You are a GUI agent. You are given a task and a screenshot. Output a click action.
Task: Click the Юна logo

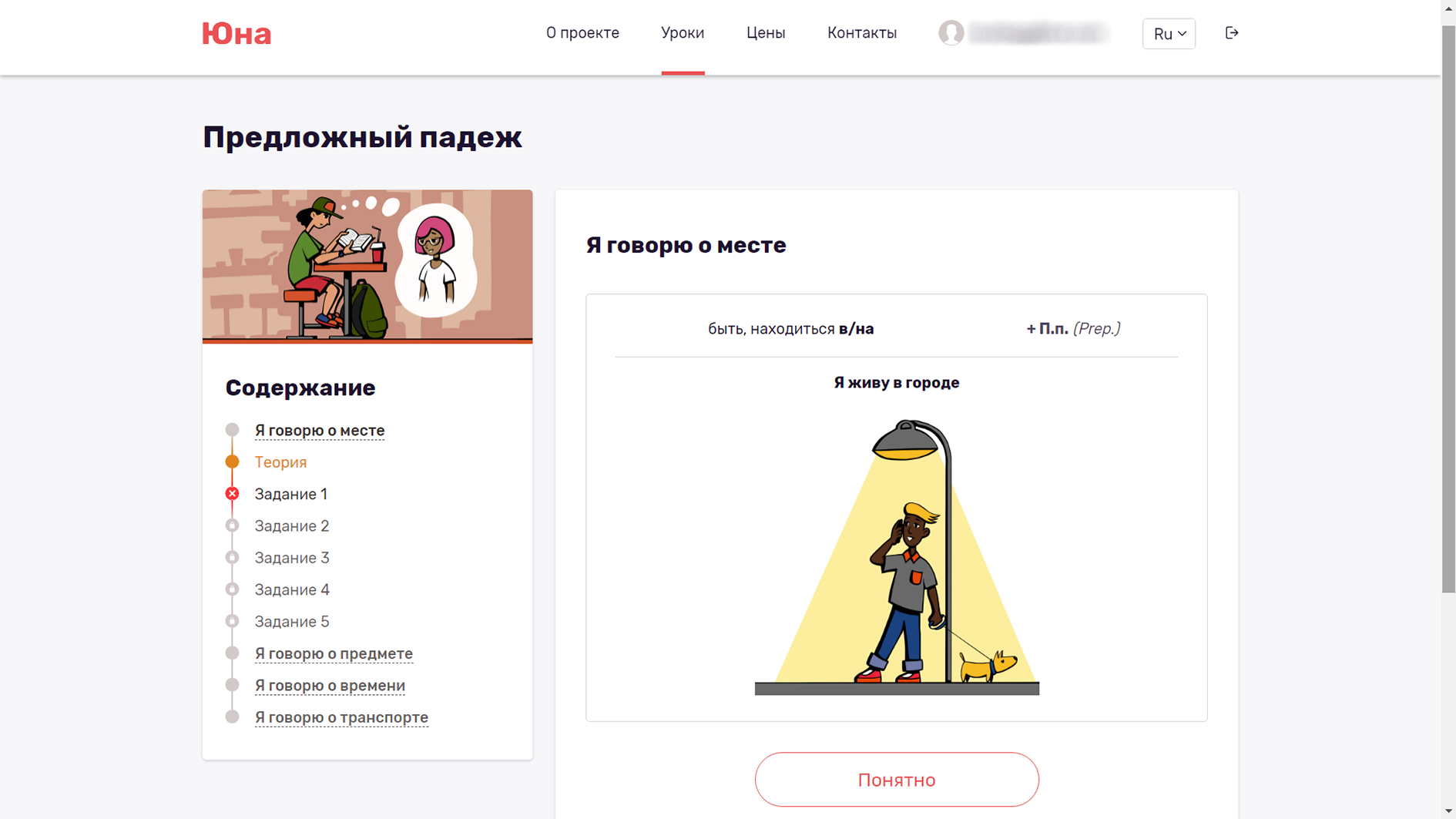237,34
